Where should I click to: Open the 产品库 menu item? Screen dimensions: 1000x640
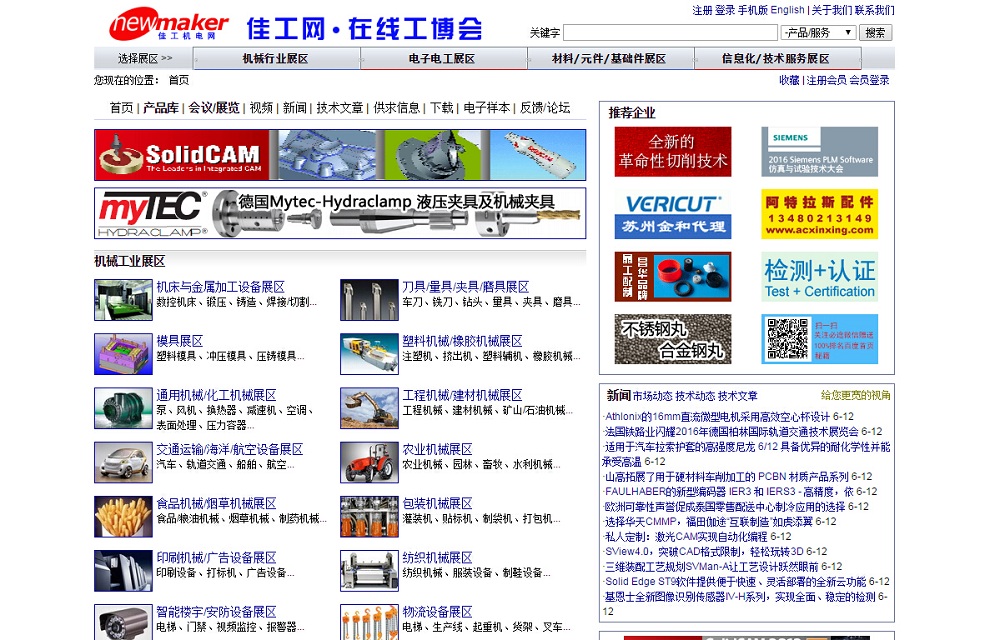pos(161,108)
